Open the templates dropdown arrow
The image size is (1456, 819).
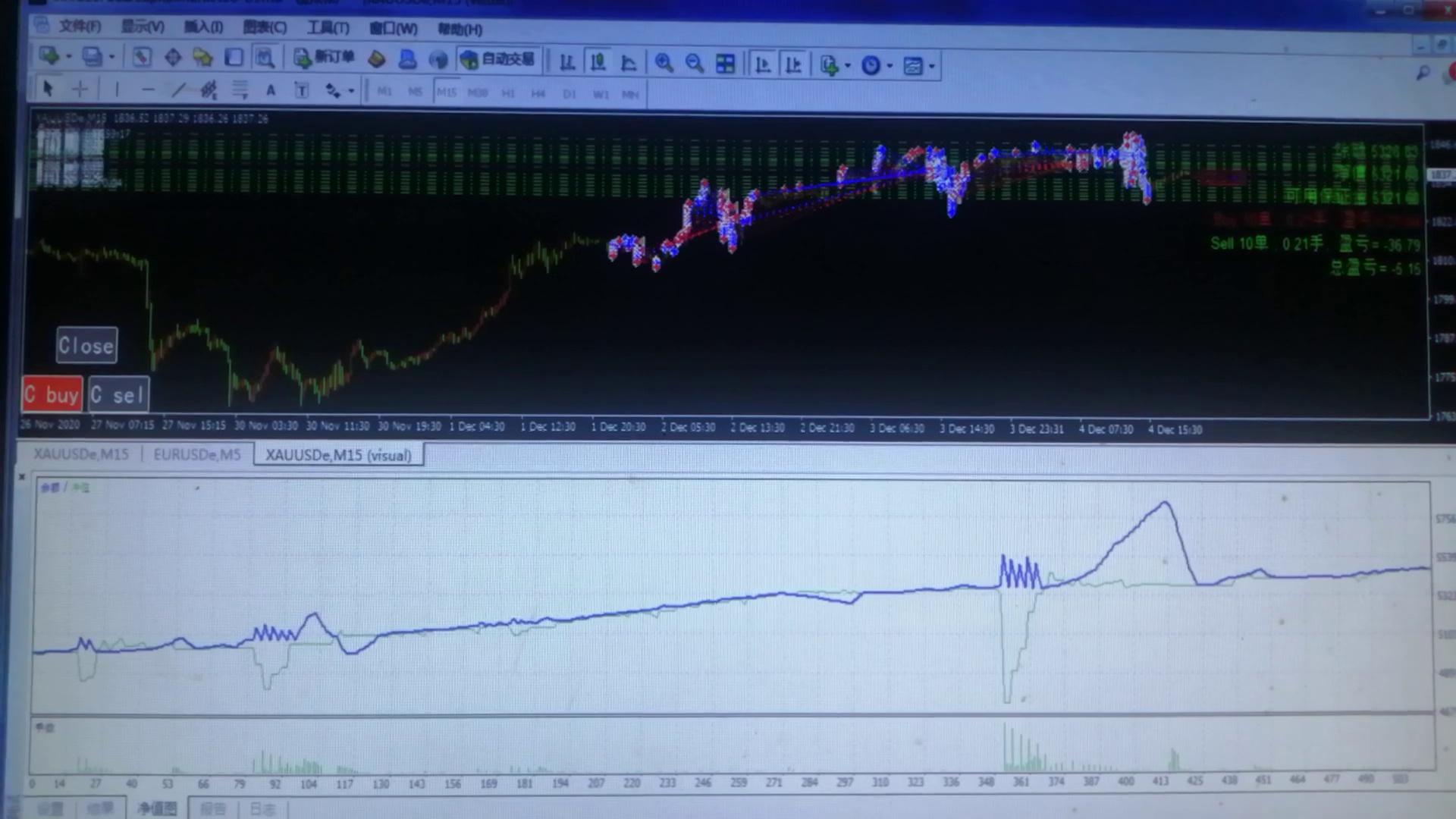[932, 66]
